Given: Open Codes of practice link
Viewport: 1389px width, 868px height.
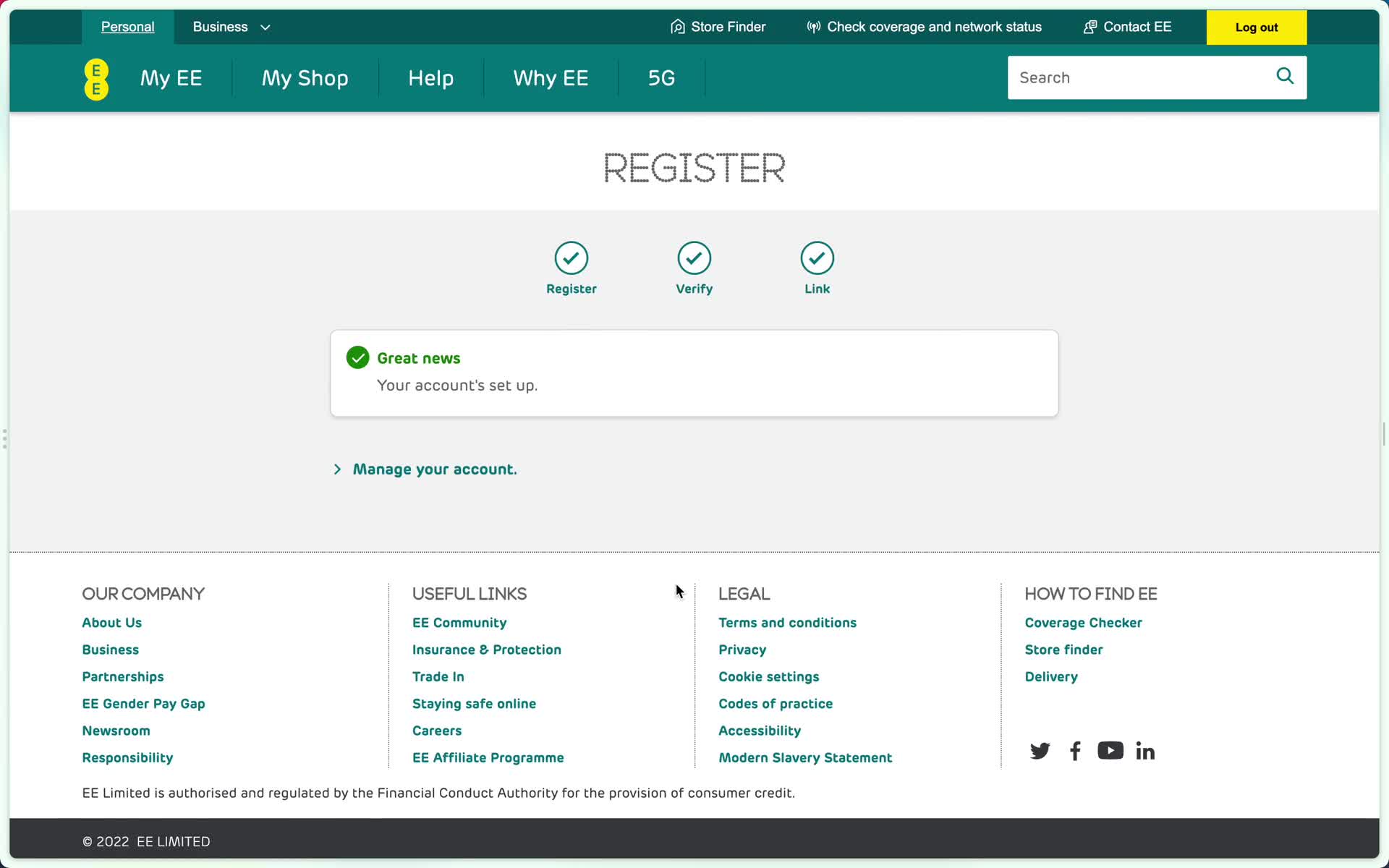Looking at the screenshot, I should (776, 704).
